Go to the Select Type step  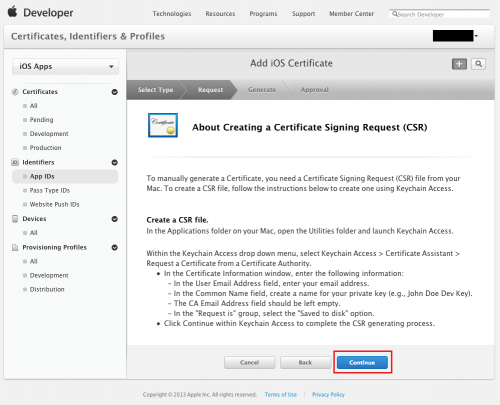coord(155,90)
